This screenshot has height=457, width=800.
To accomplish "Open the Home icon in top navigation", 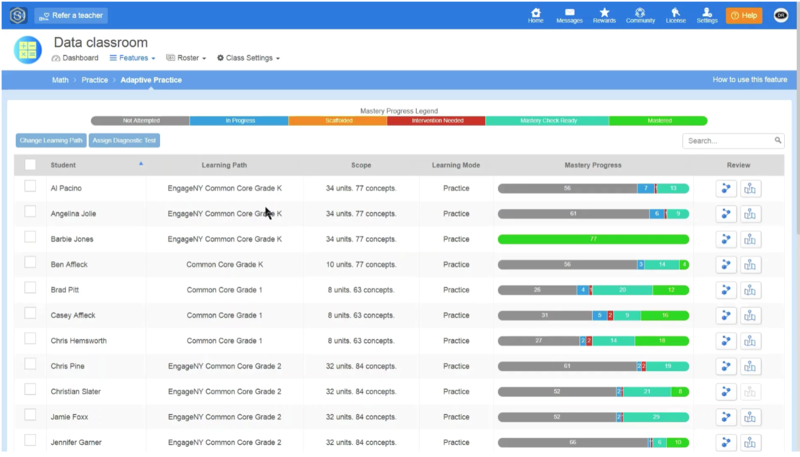I will (536, 15).
